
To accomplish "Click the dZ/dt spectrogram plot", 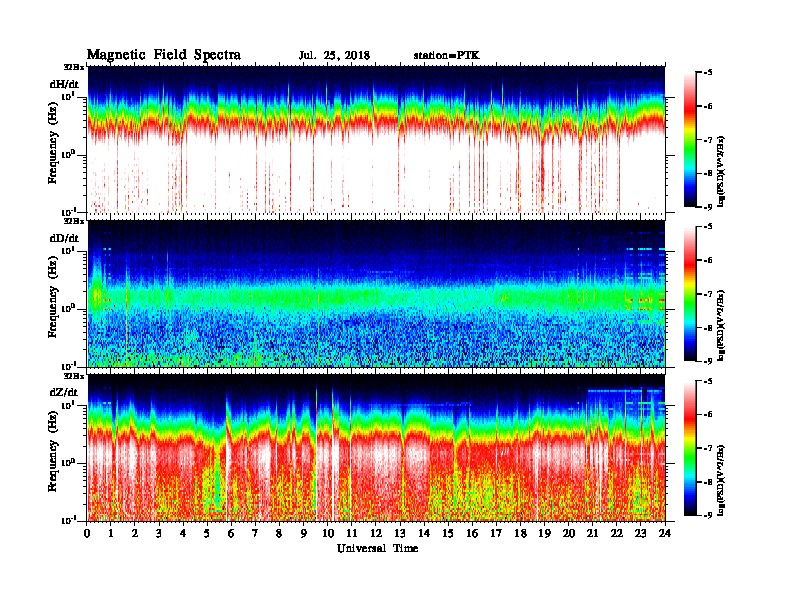I will 376,448.
